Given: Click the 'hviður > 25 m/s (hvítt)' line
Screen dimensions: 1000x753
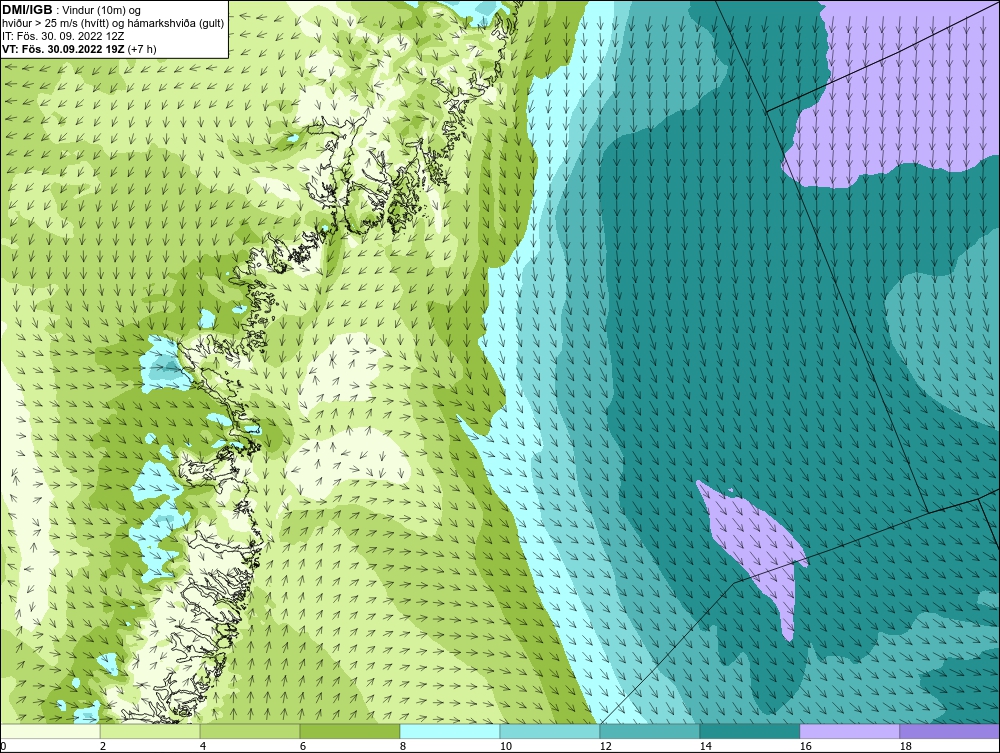Looking at the screenshot, I should [113, 23].
